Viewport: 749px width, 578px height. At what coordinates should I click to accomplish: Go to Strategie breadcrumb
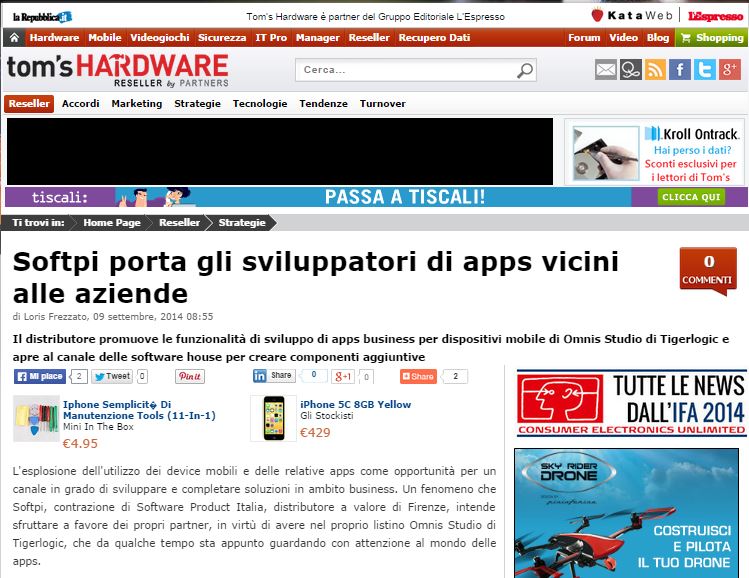point(242,223)
